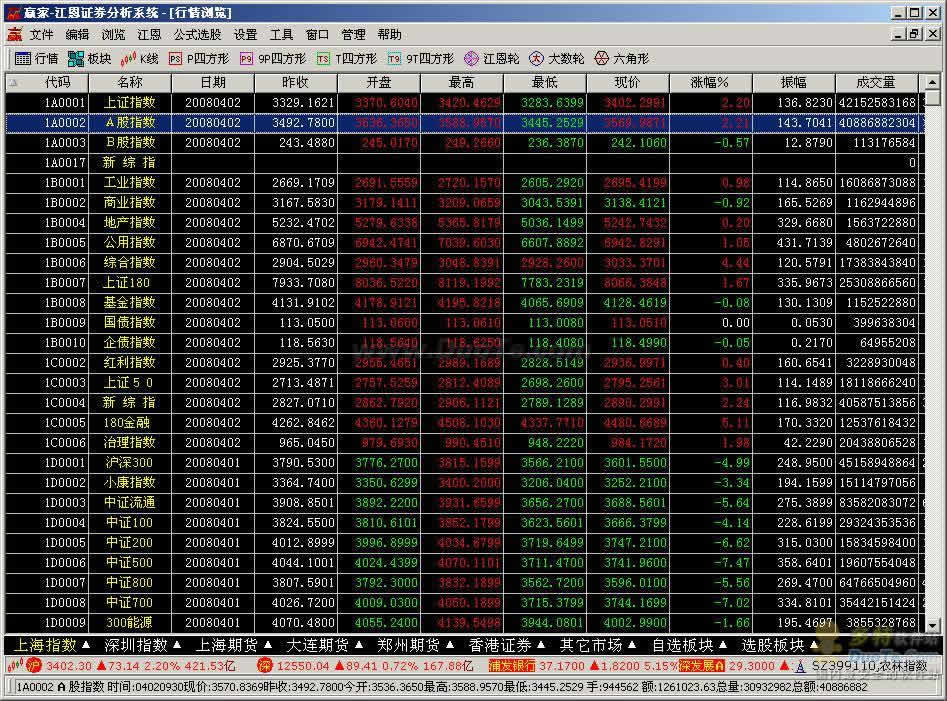Expand the 选股板块 tab
The width and height of the screenshot is (947, 701).
coord(780,645)
